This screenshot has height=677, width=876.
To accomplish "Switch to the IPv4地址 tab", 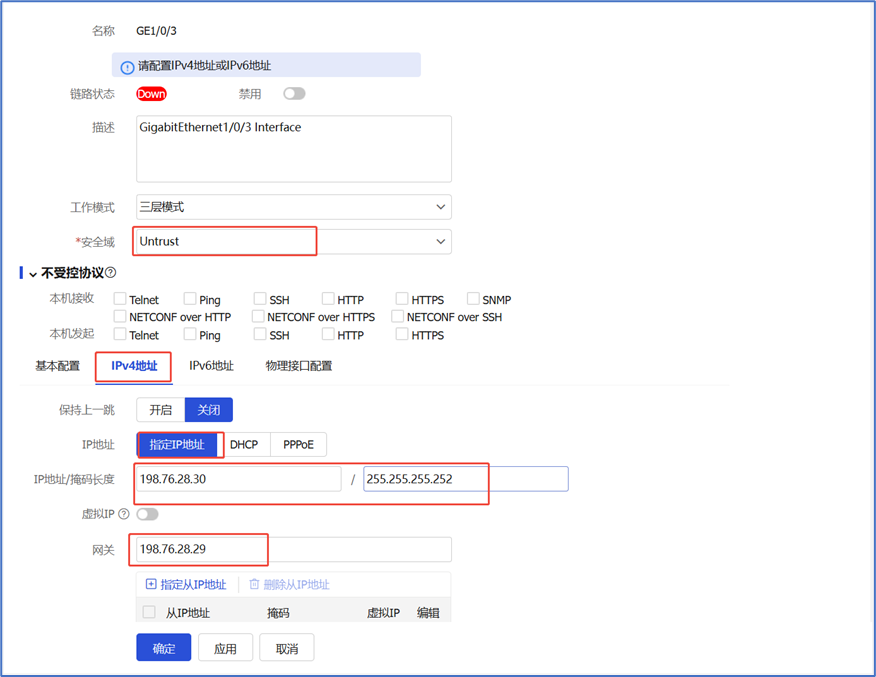I will [134, 366].
